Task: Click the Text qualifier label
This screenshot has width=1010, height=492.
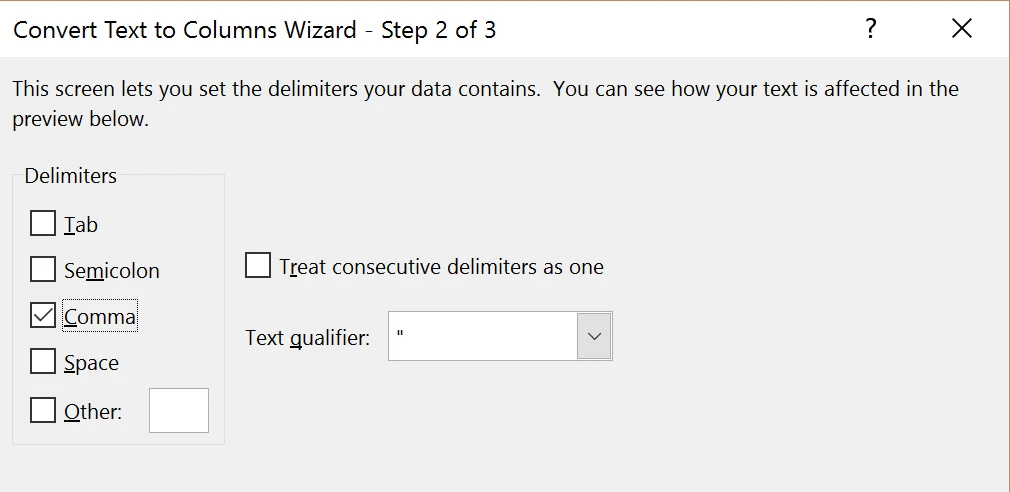Action: pos(307,337)
